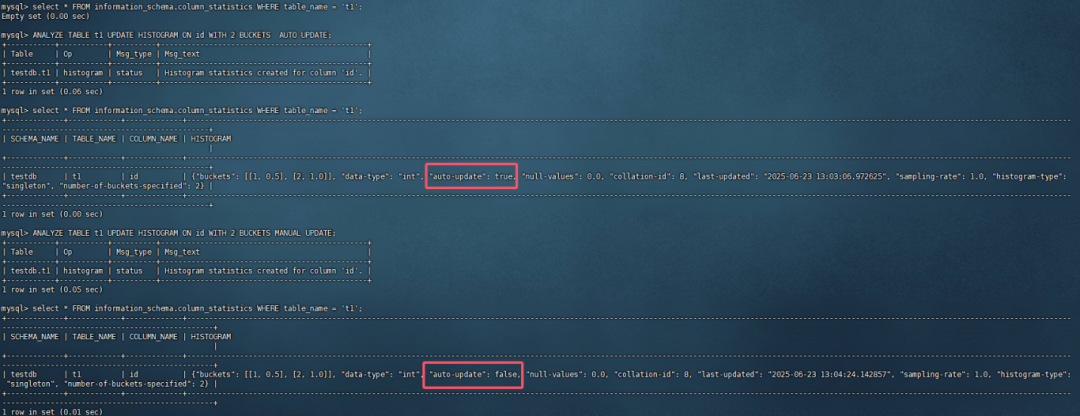Click the "buckets" array in the auto-update false row
1080x416 pixels.
click(266, 374)
